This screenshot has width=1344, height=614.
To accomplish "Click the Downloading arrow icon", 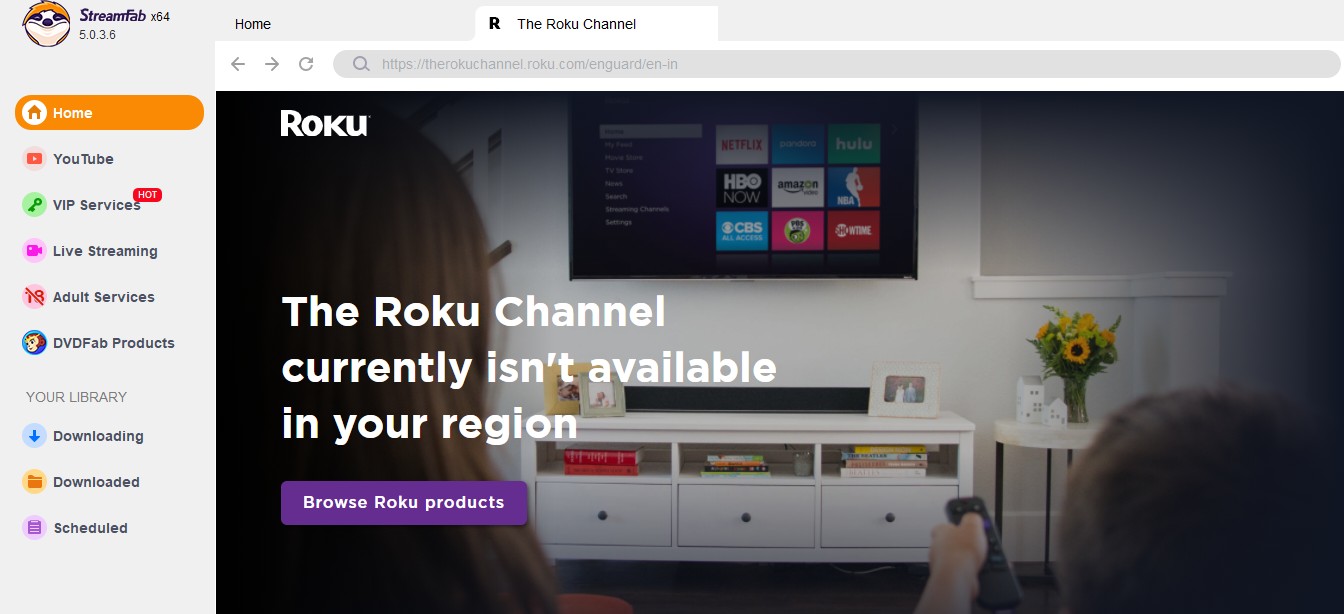I will (x=35, y=436).
